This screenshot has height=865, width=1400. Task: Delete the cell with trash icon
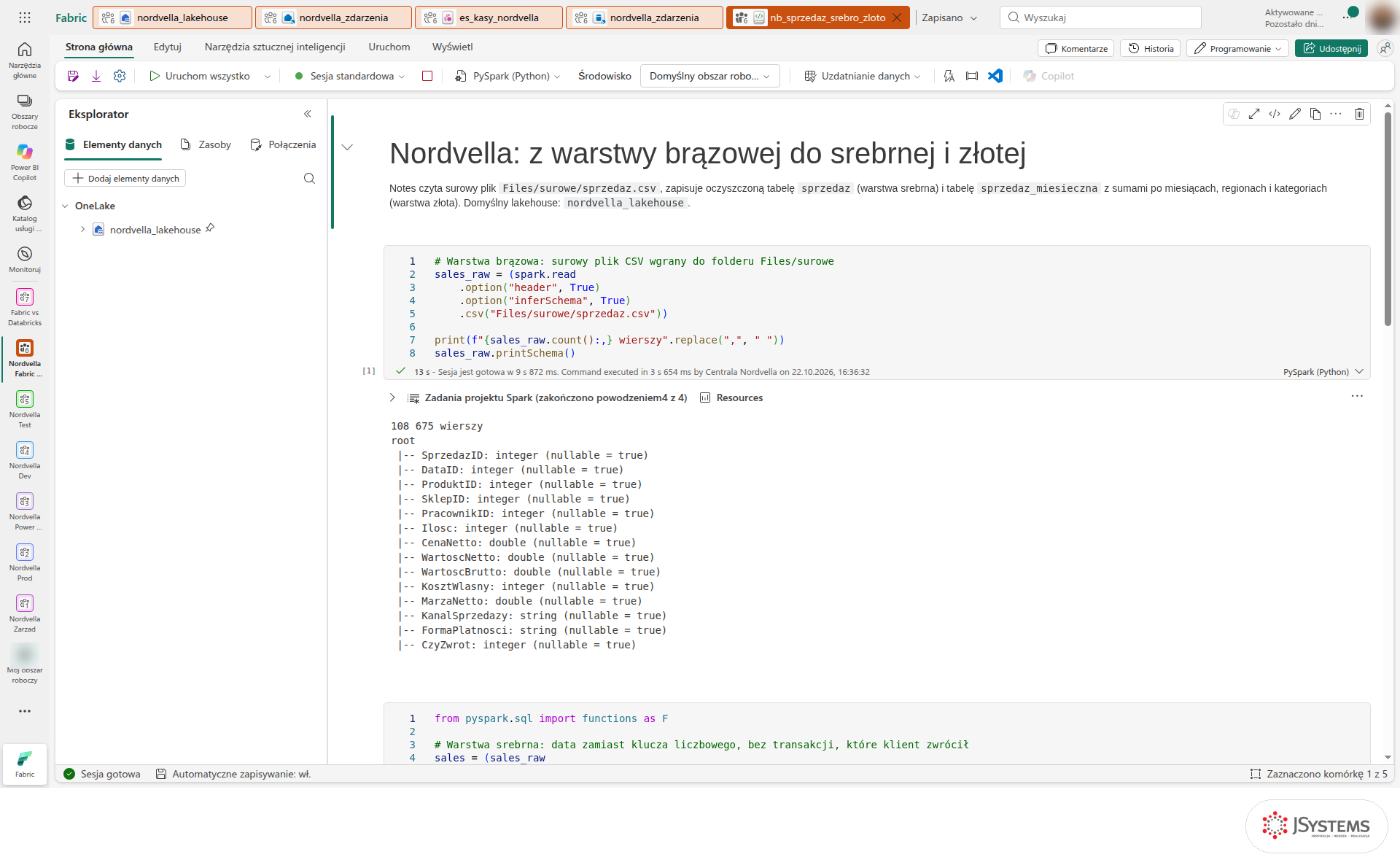(1359, 114)
